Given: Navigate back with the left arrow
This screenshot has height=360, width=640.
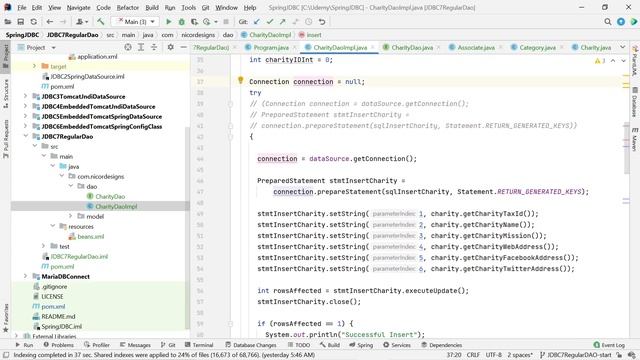Looking at the screenshot, I should click(x=49, y=22).
